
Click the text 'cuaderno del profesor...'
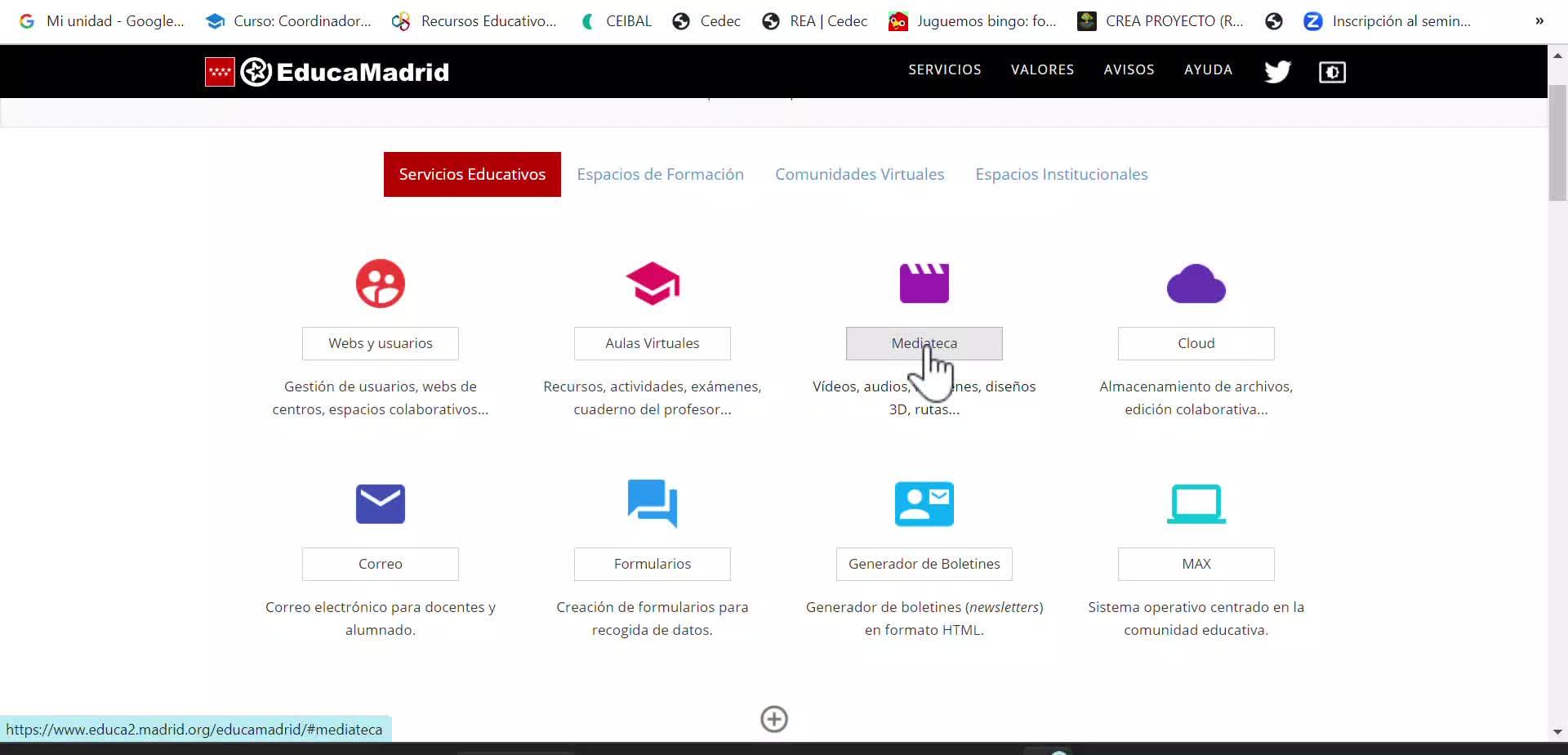[653, 409]
